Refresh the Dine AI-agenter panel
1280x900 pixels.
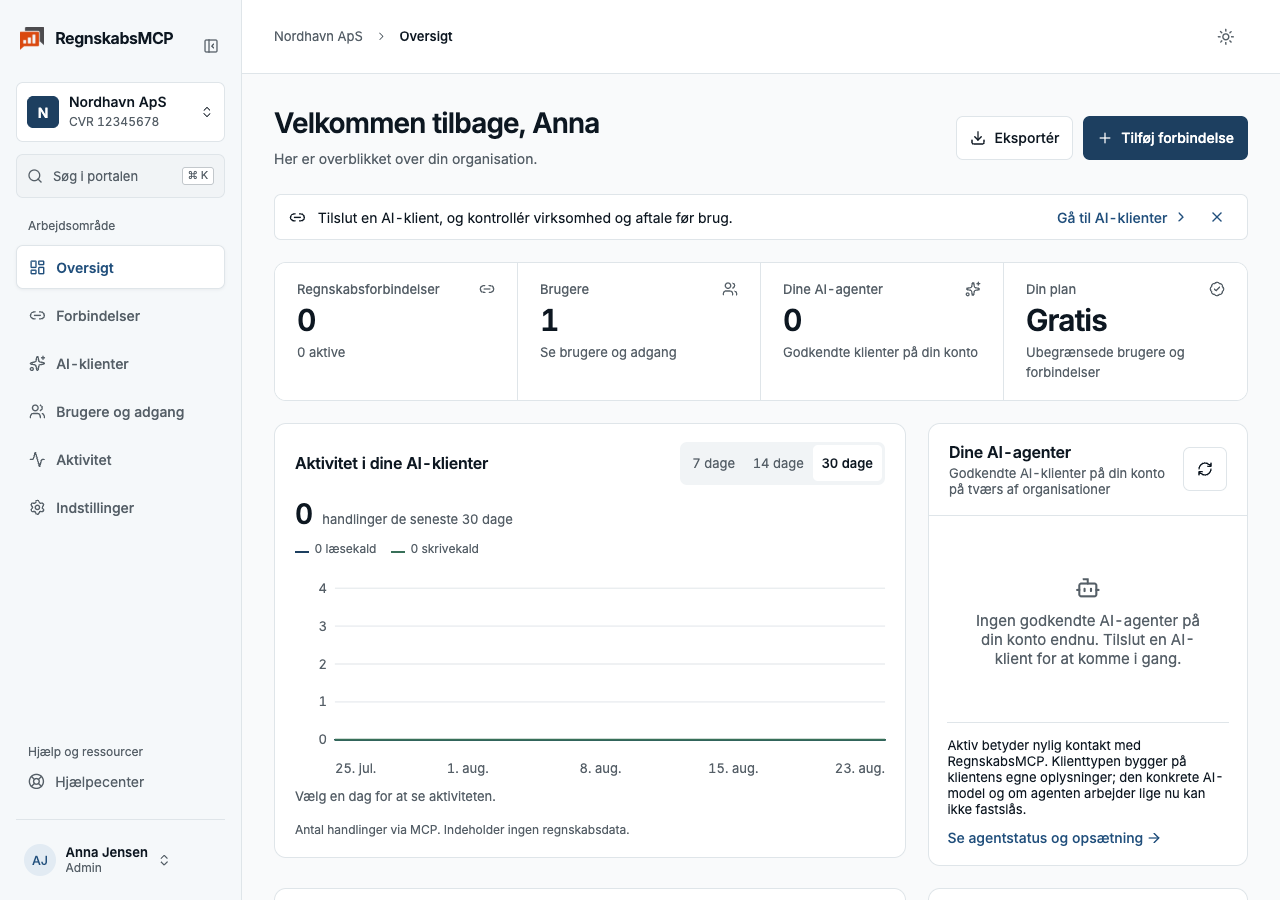pyautogui.click(x=1205, y=469)
